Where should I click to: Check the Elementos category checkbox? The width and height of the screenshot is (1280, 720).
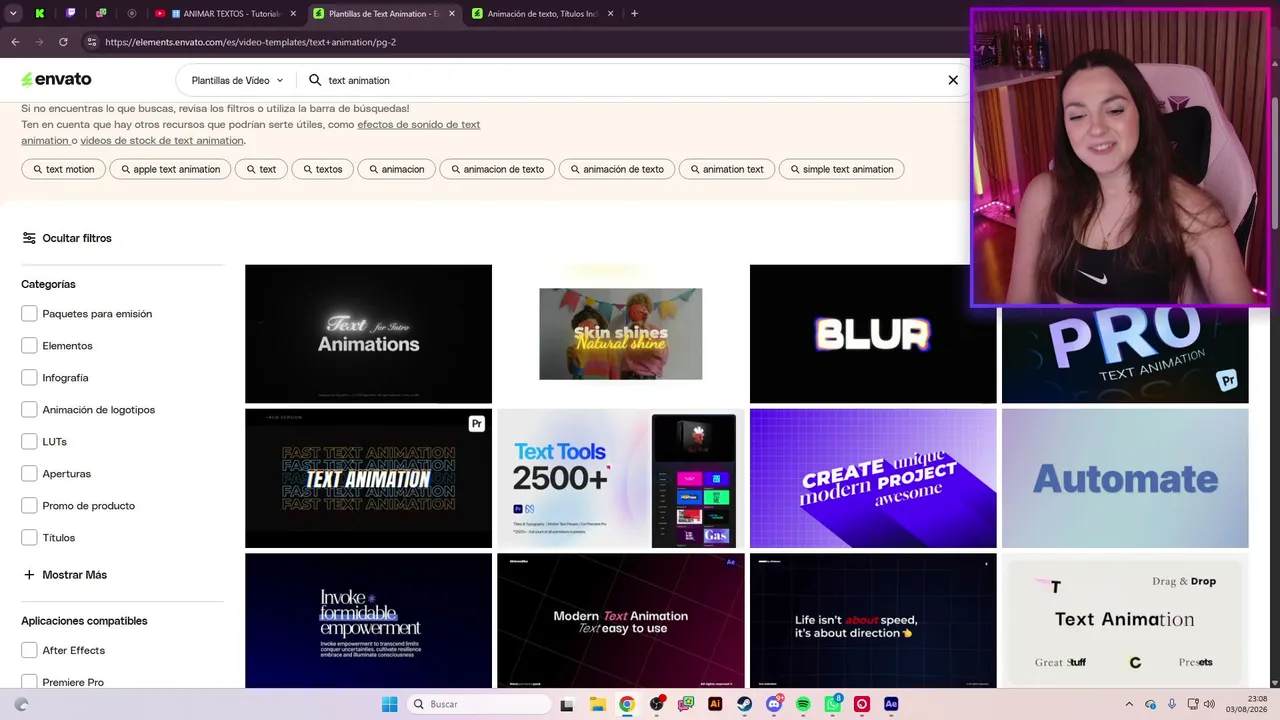click(x=29, y=346)
